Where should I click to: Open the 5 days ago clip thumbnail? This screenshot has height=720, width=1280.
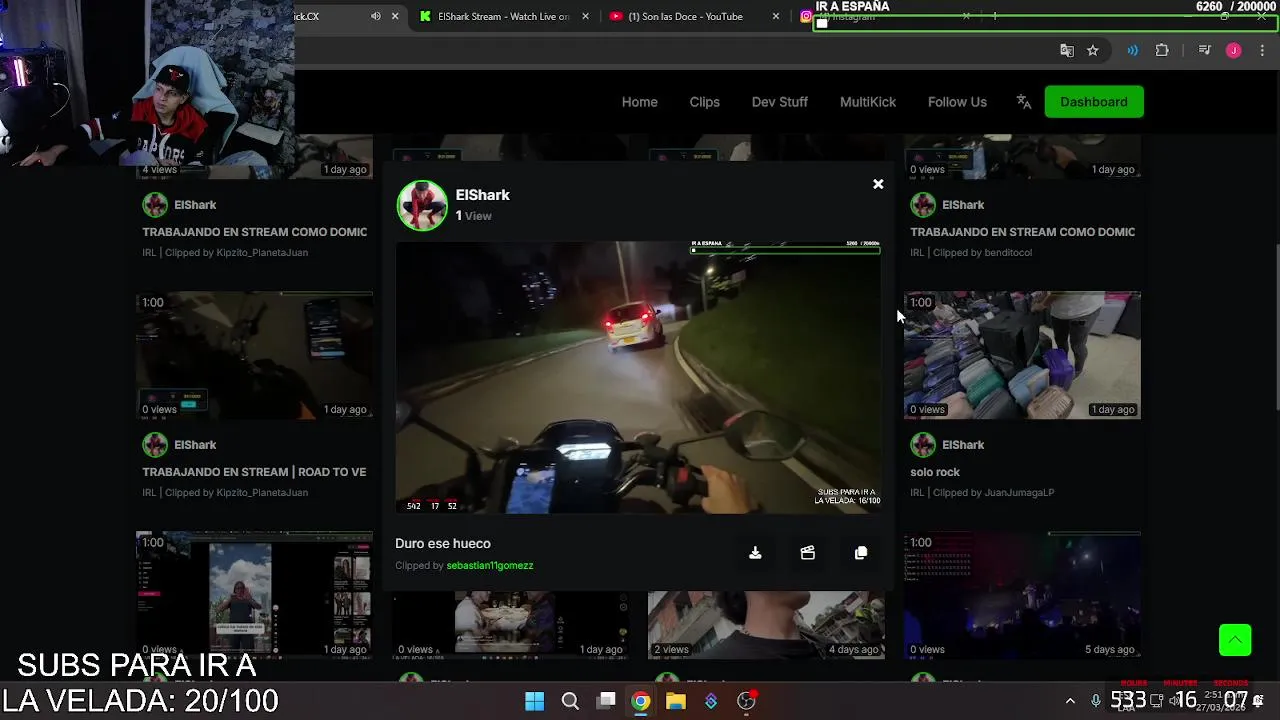click(x=1022, y=595)
